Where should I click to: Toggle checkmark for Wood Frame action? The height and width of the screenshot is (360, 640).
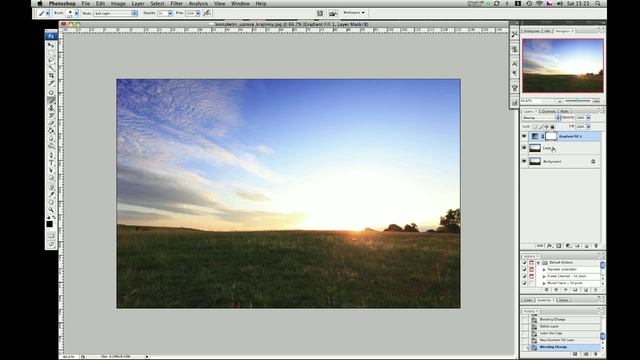[x=524, y=283]
